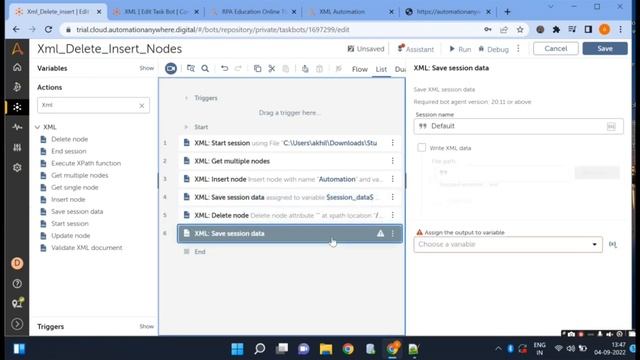Screen dimensions: 640x360
Task: Open the Choose a variable dropdown
Action: (508, 244)
